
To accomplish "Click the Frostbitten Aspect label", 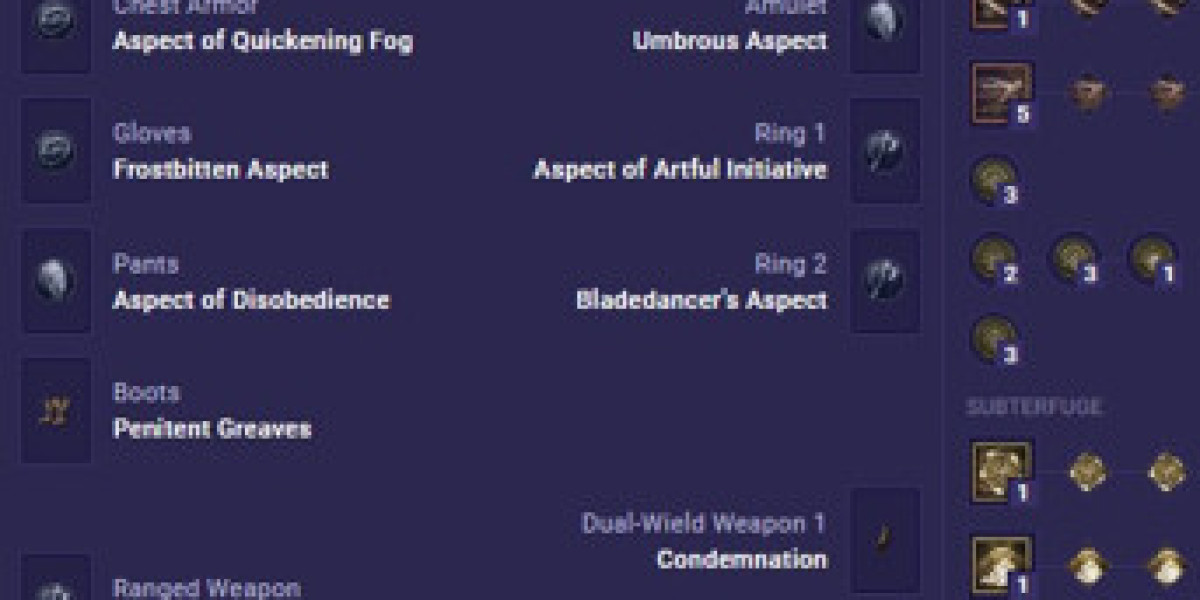I will point(220,169).
